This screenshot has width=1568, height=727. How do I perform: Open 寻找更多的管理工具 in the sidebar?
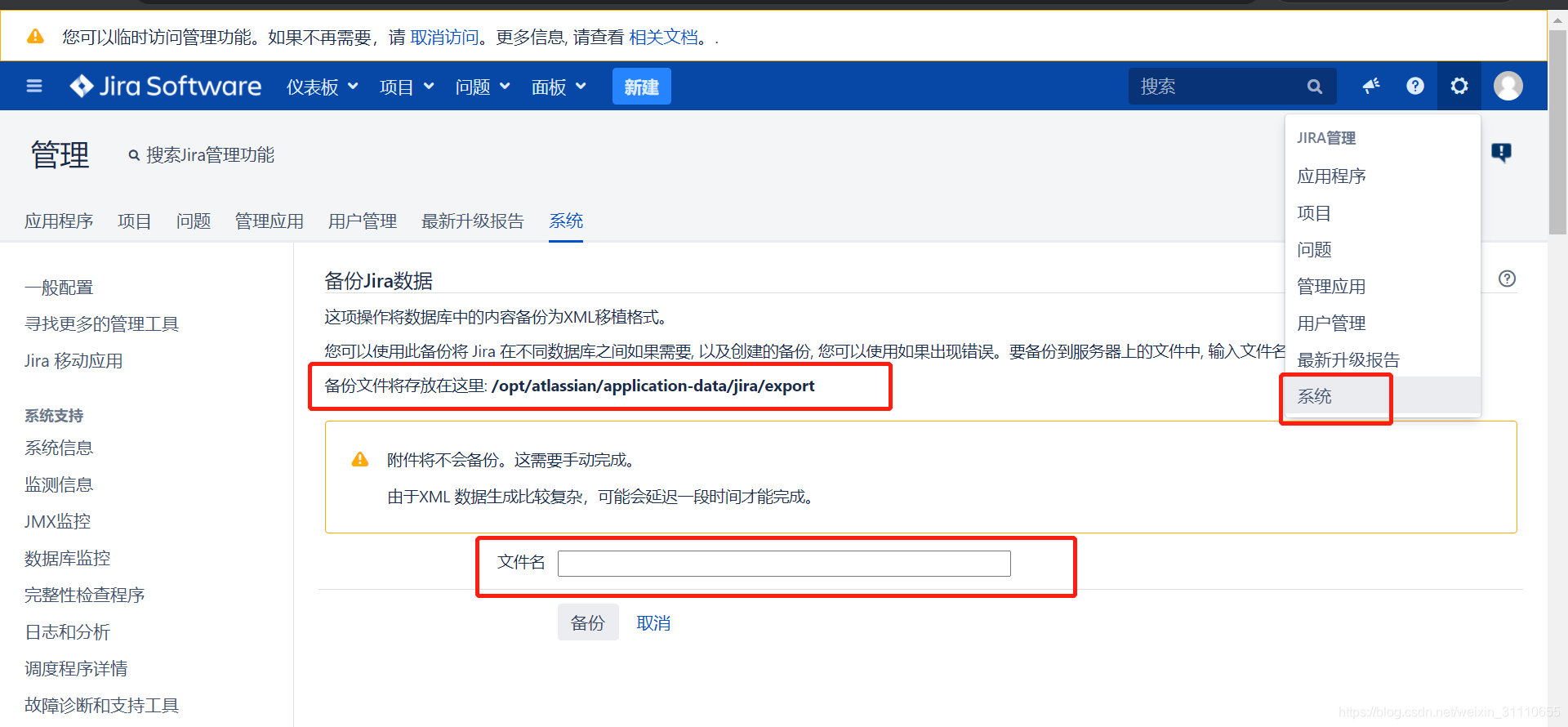click(x=101, y=324)
